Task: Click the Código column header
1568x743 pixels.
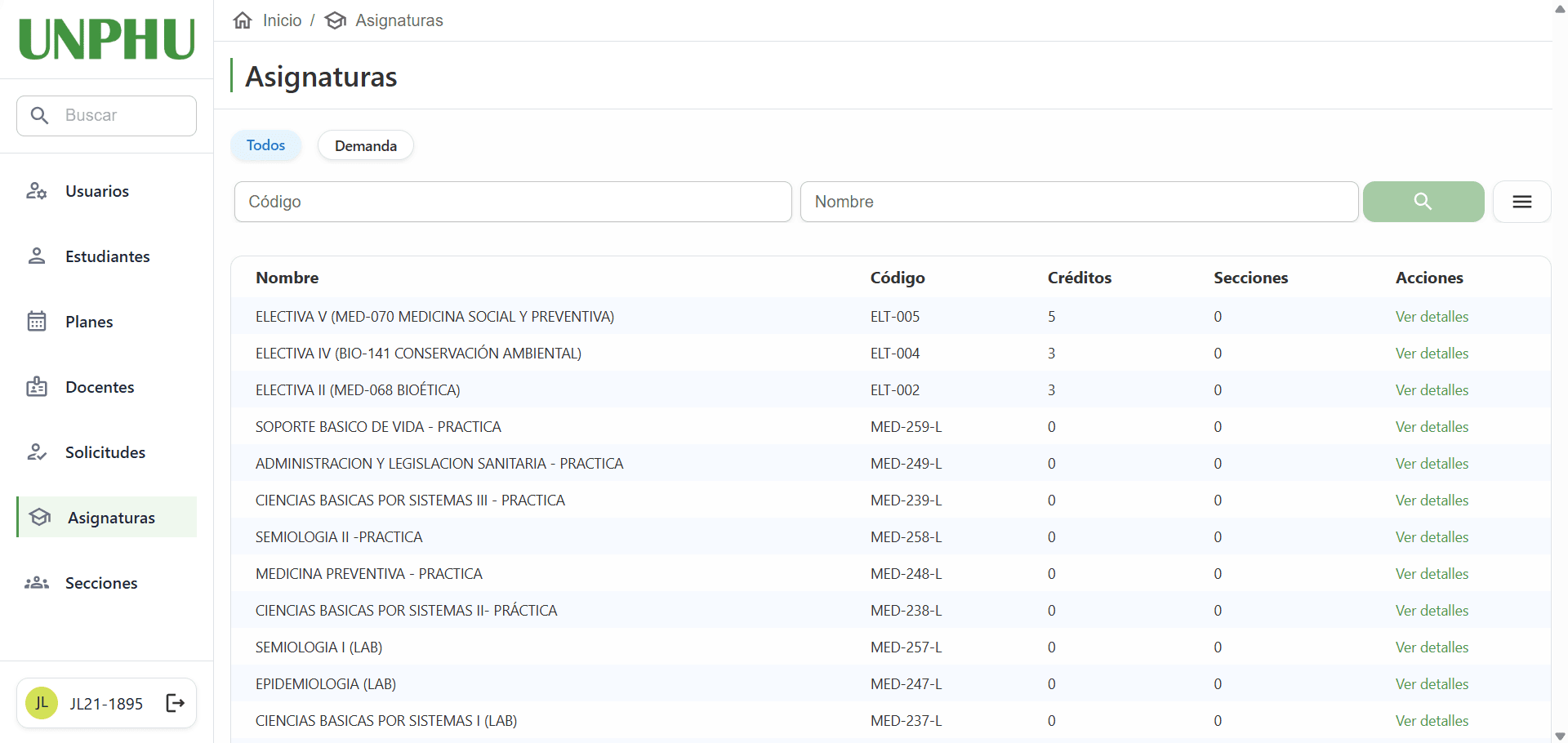Action: point(898,278)
